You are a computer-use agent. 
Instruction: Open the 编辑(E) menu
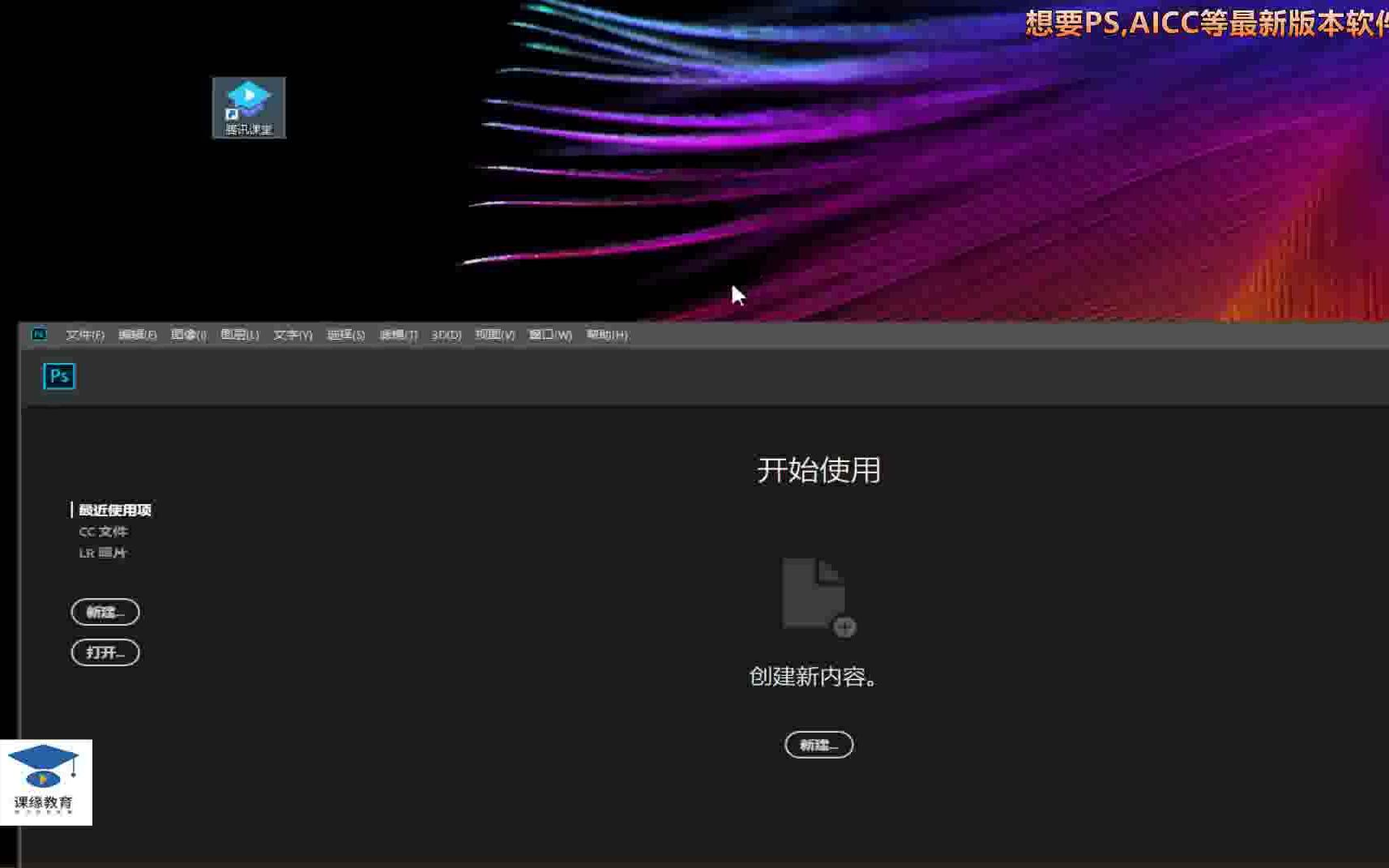point(139,335)
